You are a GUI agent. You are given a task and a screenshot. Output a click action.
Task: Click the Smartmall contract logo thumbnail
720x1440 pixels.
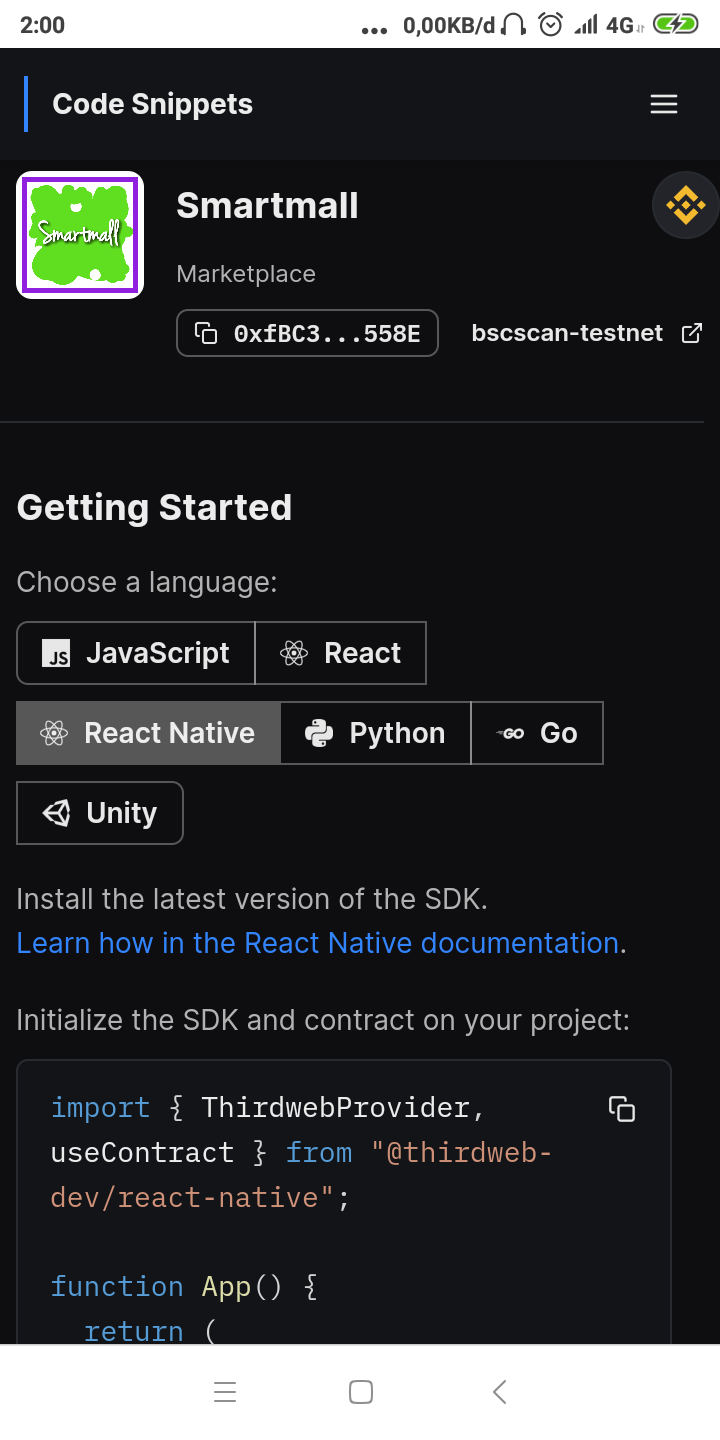point(80,235)
